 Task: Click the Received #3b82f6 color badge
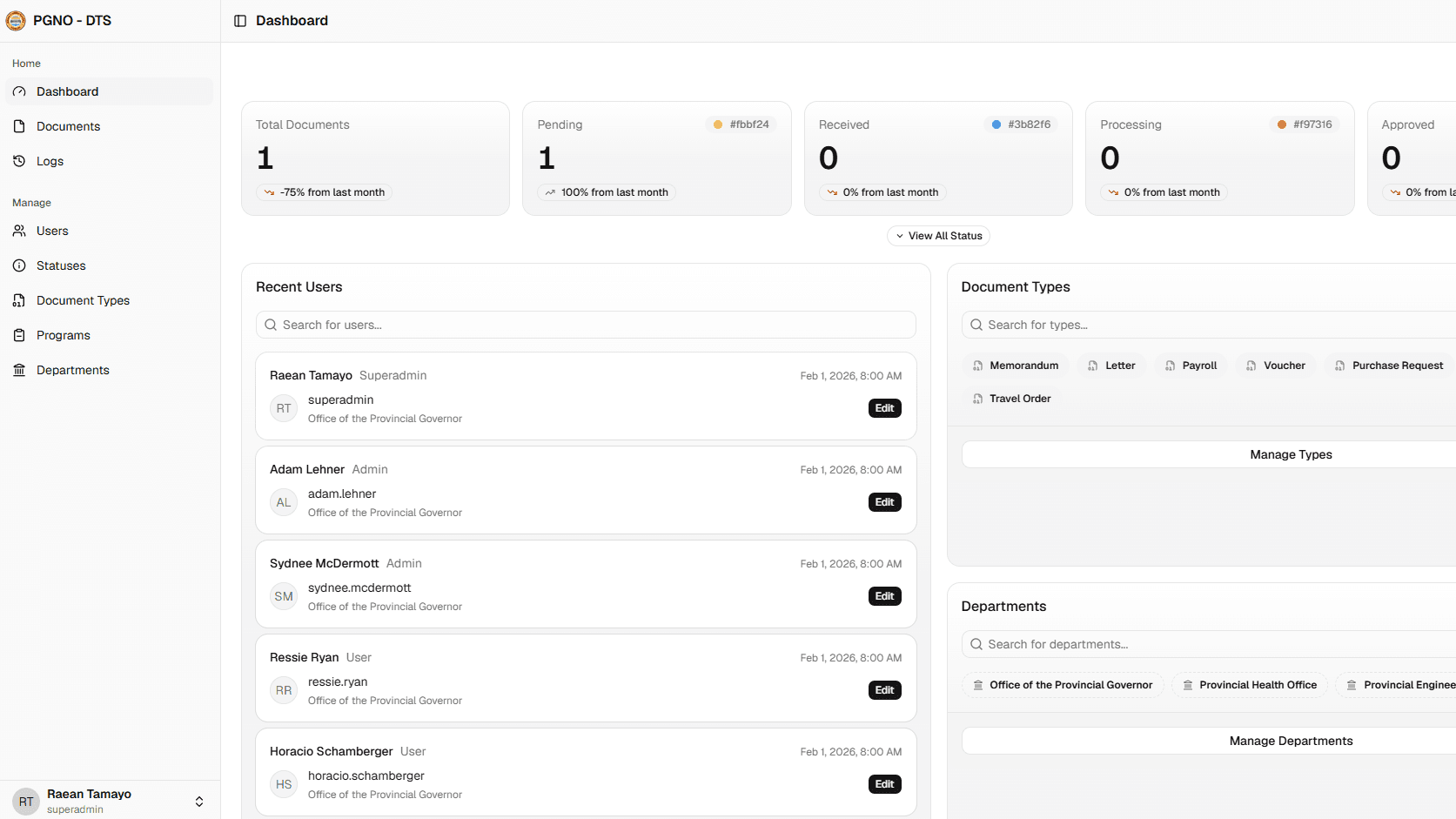point(1021,124)
